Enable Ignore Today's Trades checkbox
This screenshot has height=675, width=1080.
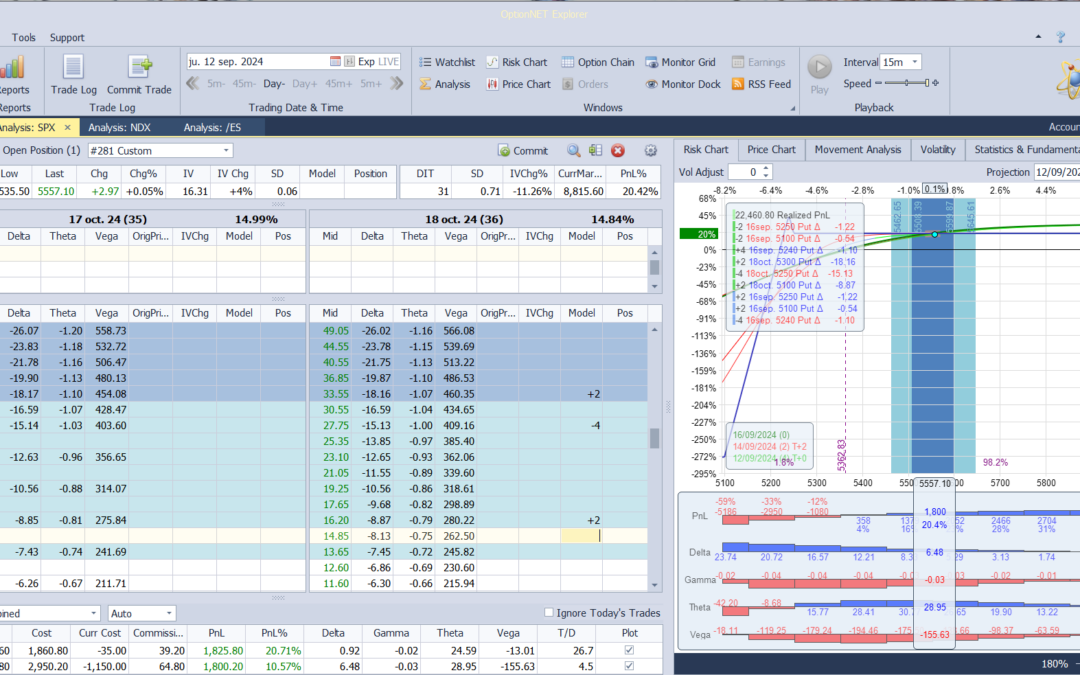coord(548,613)
